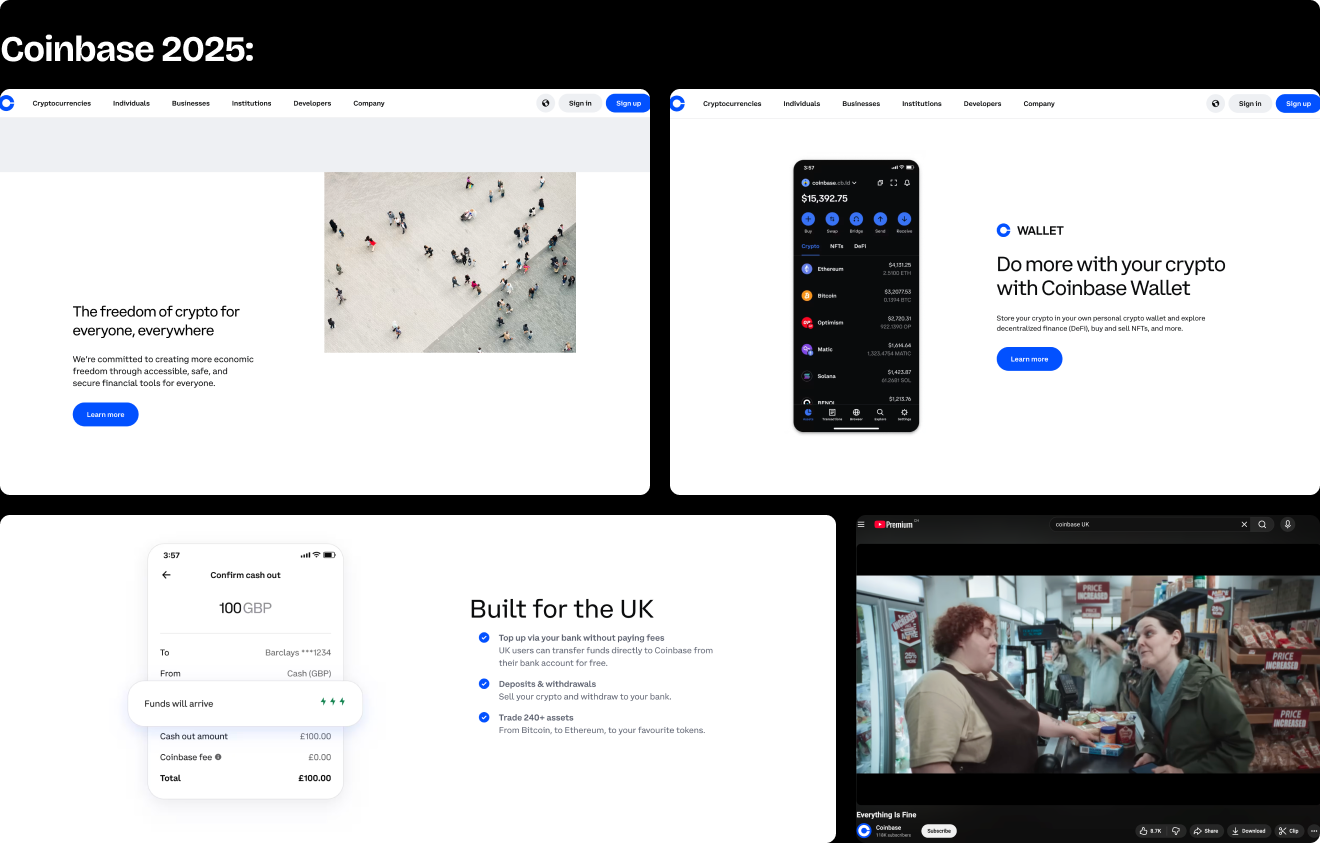Click Sign up on freedom-of-crypto page

pos(628,103)
